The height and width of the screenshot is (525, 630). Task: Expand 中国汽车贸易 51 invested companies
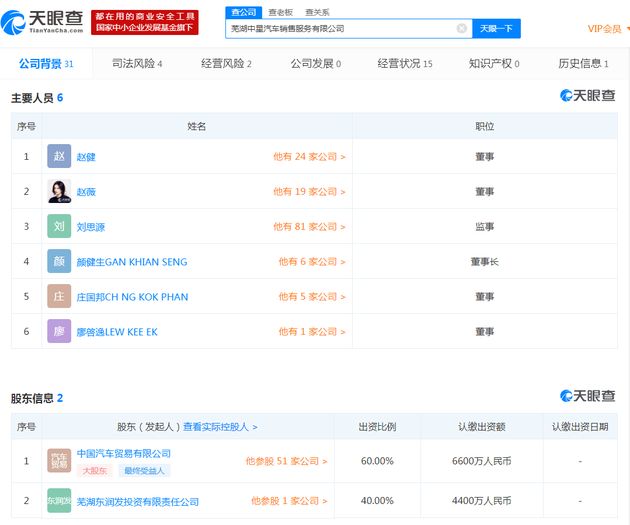(286, 461)
